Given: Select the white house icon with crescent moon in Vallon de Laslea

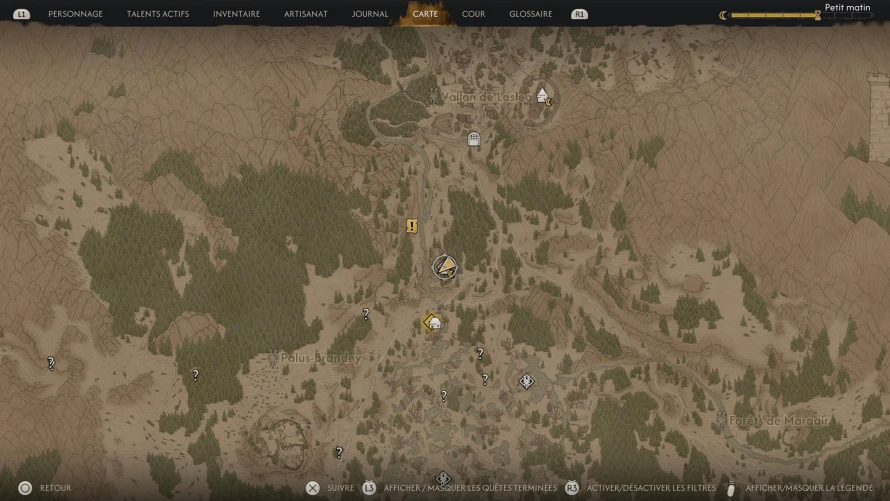Looking at the screenshot, I should (x=544, y=96).
